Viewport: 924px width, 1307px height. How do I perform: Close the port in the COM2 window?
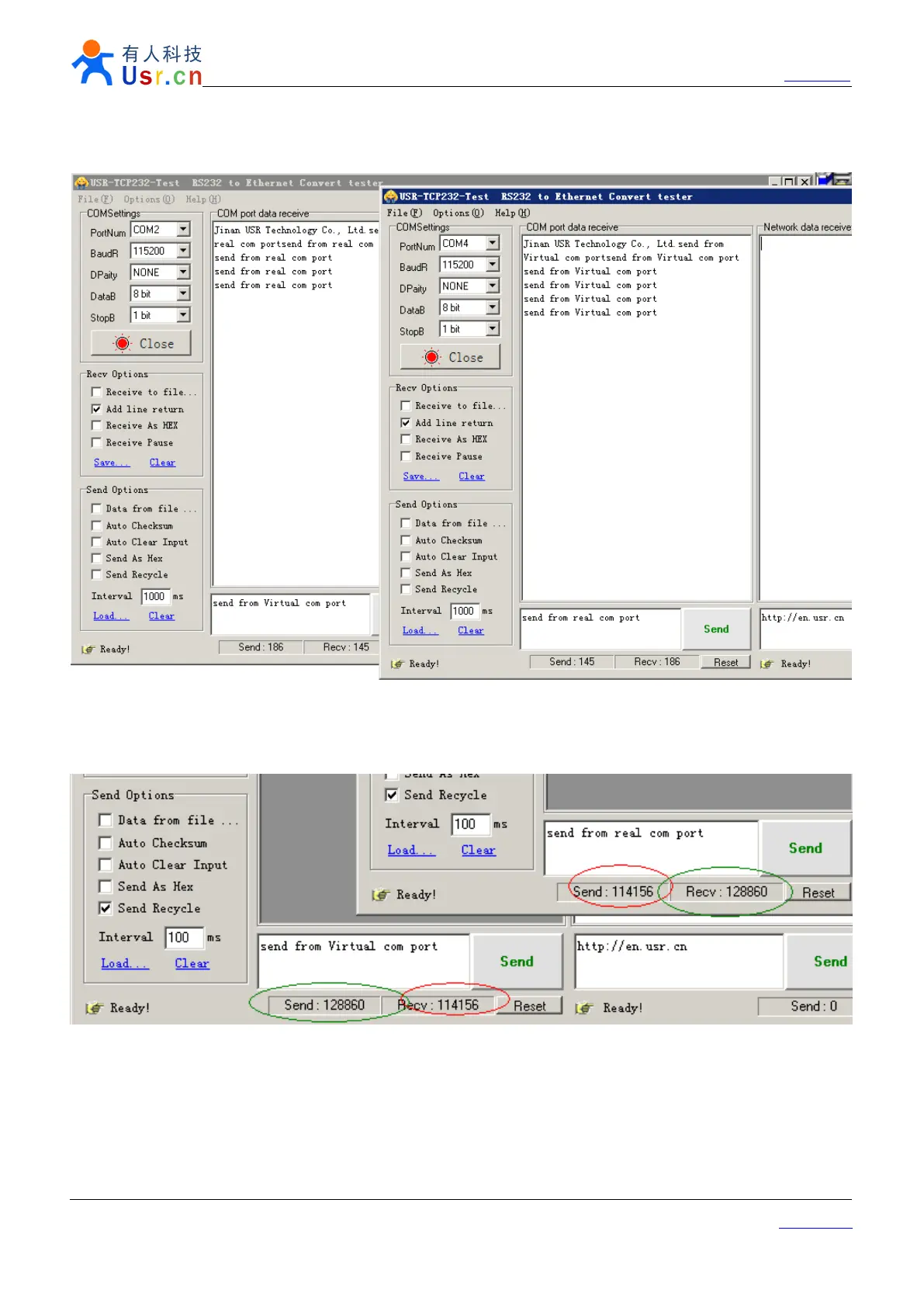(x=141, y=343)
